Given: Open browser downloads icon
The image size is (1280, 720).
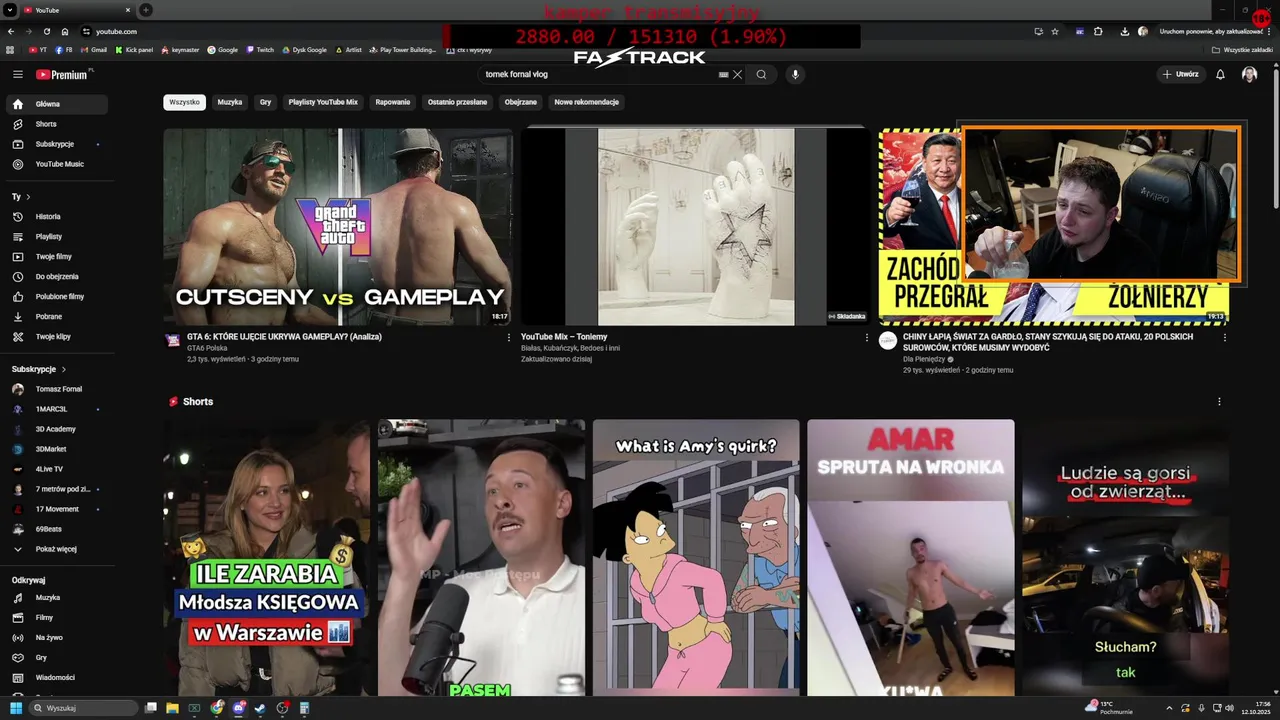Looking at the screenshot, I should (1126, 31).
